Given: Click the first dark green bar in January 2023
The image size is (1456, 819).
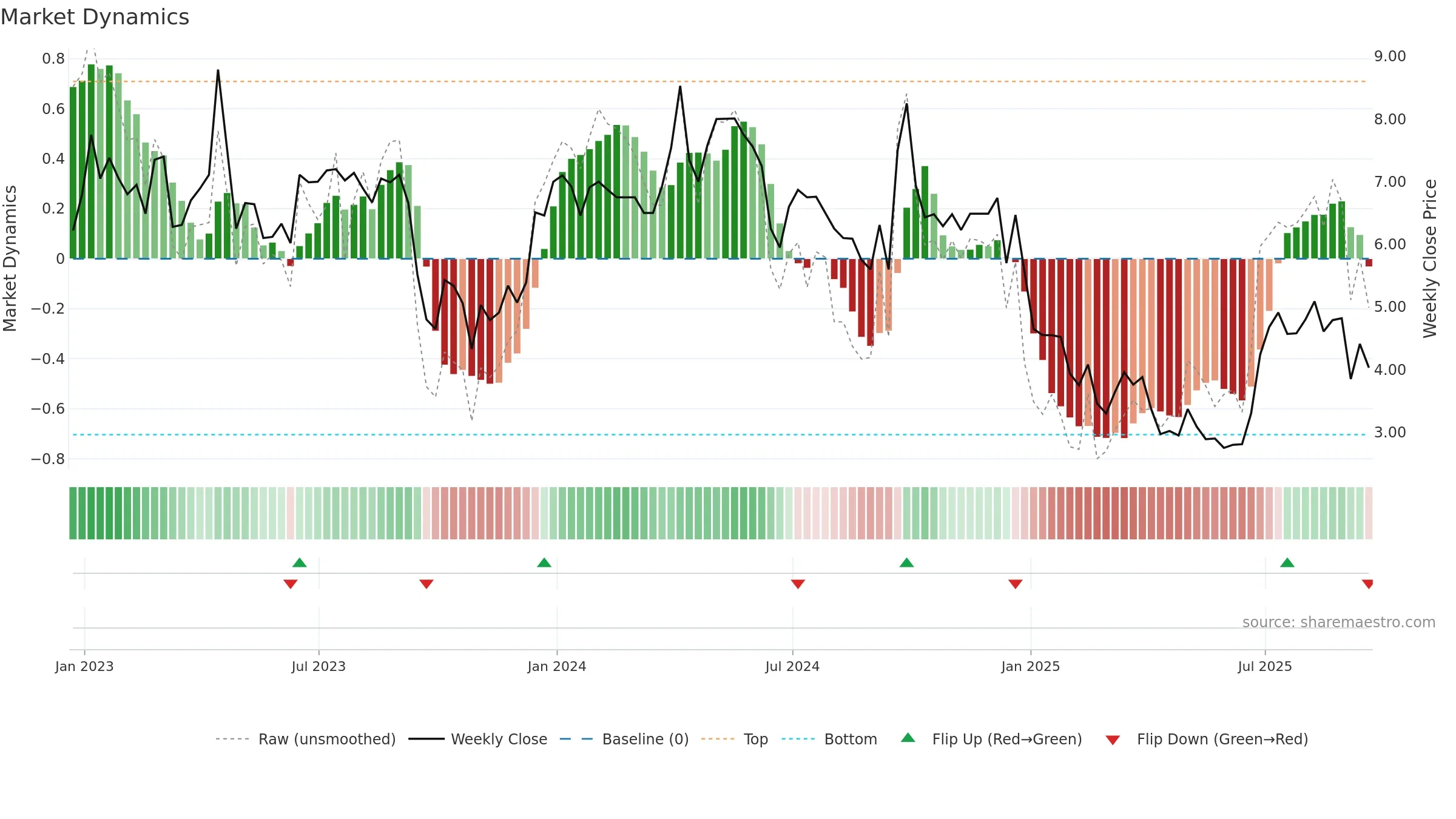Looking at the screenshot, I should pos(73,173).
